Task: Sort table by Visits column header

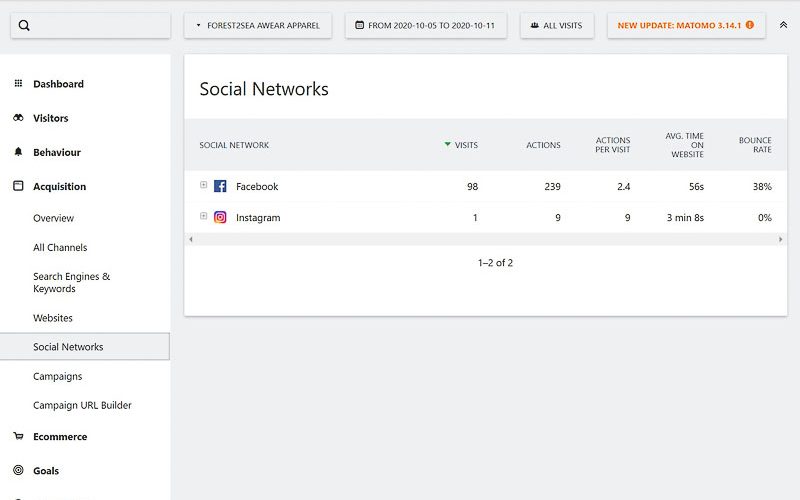Action: click(465, 145)
